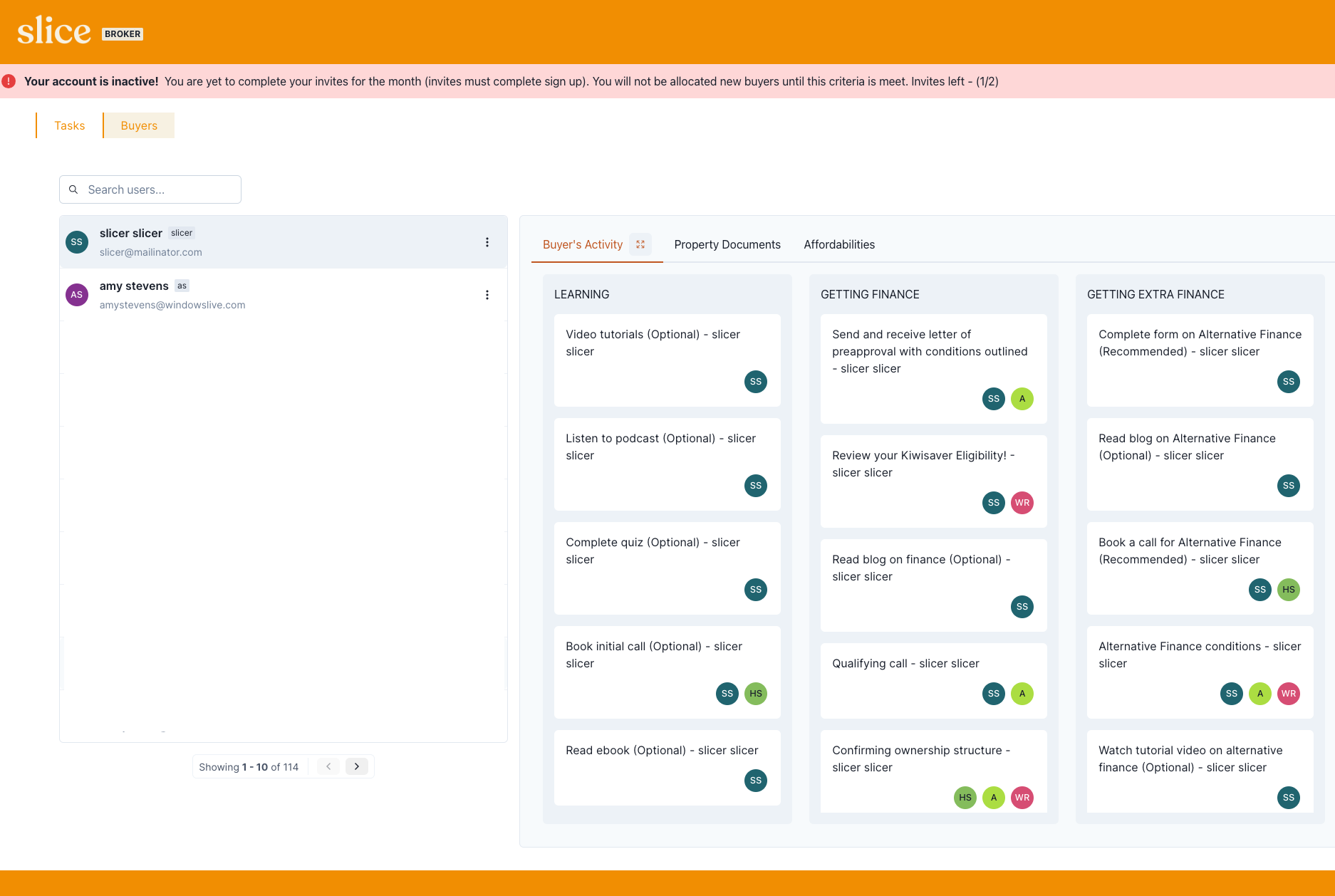
Task: Click the AS avatar for amy stevens
Action: point(77,295)
